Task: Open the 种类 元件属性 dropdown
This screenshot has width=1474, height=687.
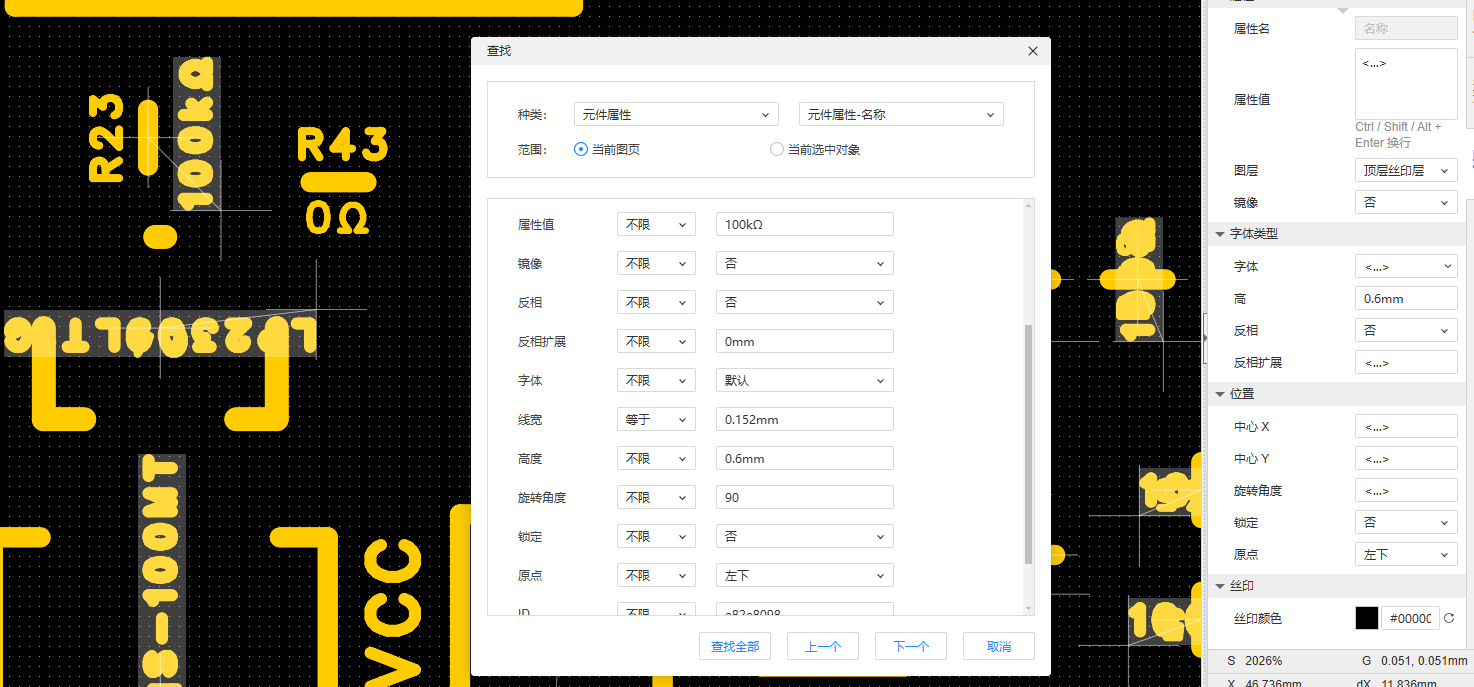Action: click(676, 115)
